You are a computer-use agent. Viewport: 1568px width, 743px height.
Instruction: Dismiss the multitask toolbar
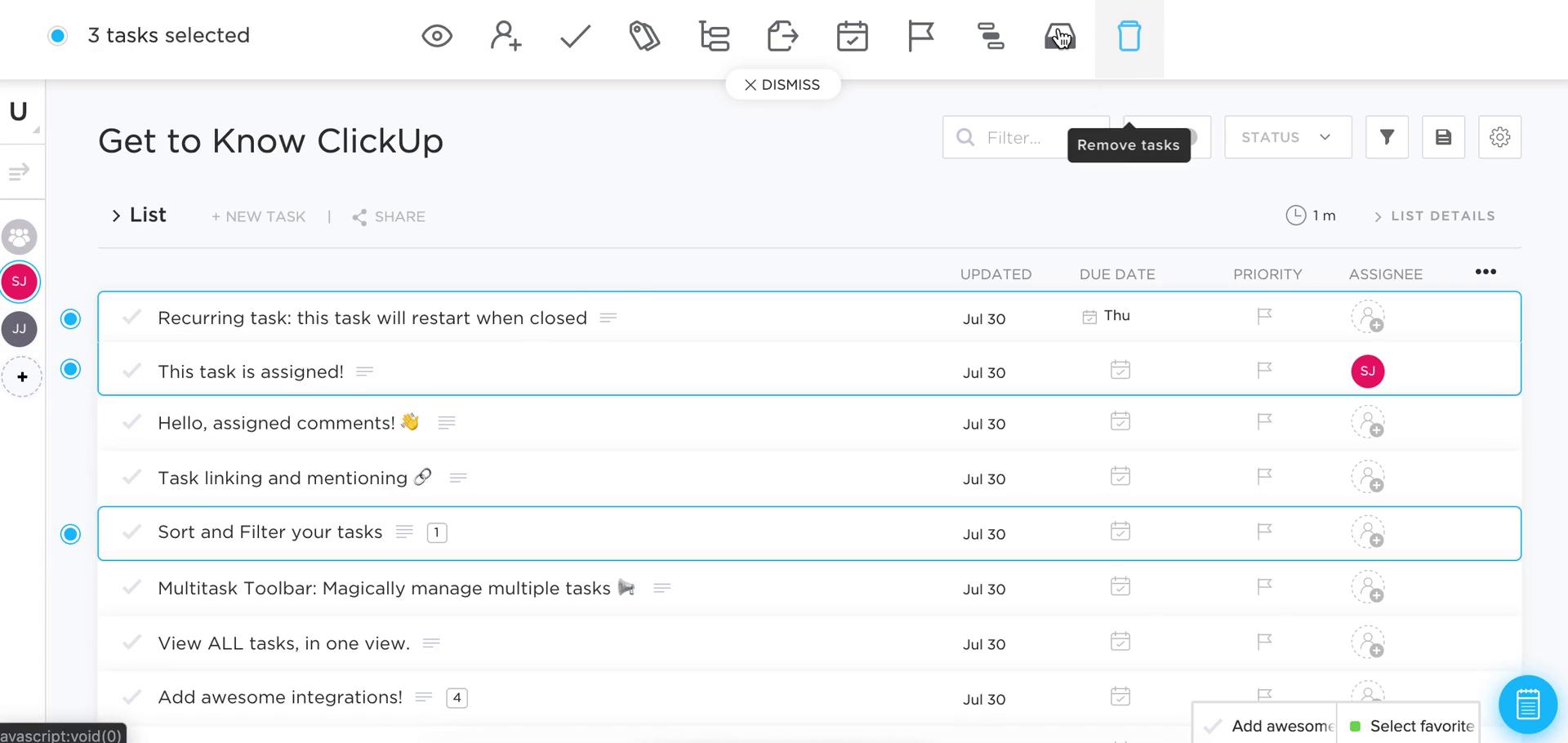click(x=782, y=85)
